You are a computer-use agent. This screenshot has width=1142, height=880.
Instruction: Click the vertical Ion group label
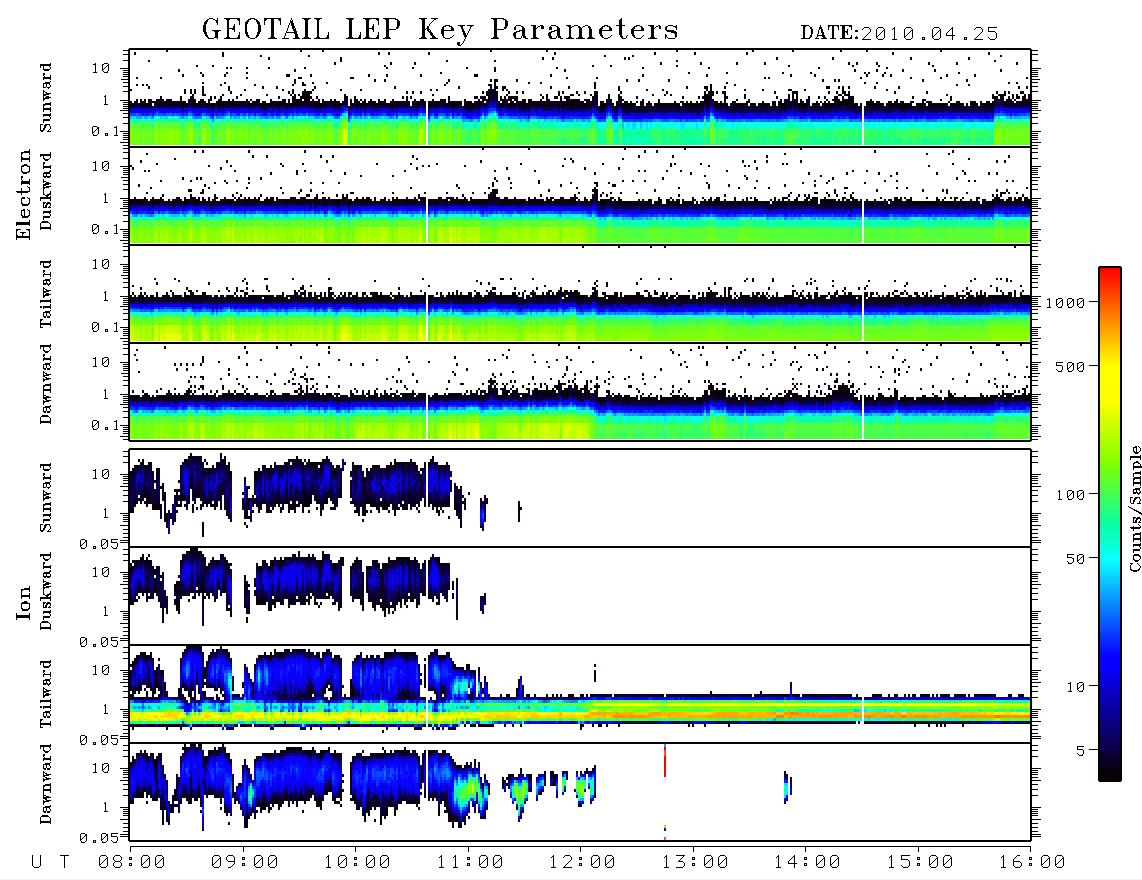[x=23, y=602]
